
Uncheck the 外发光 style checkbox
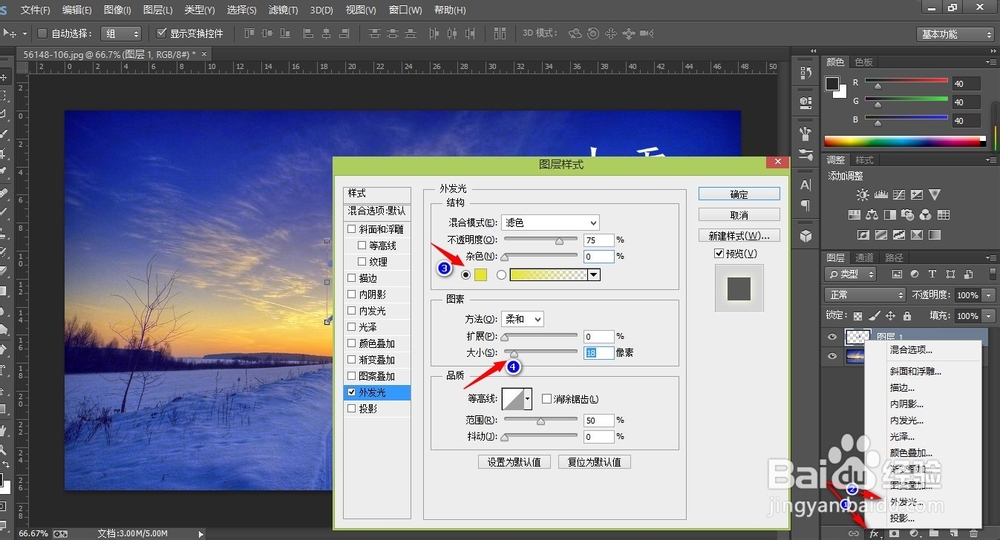point(351,392)
